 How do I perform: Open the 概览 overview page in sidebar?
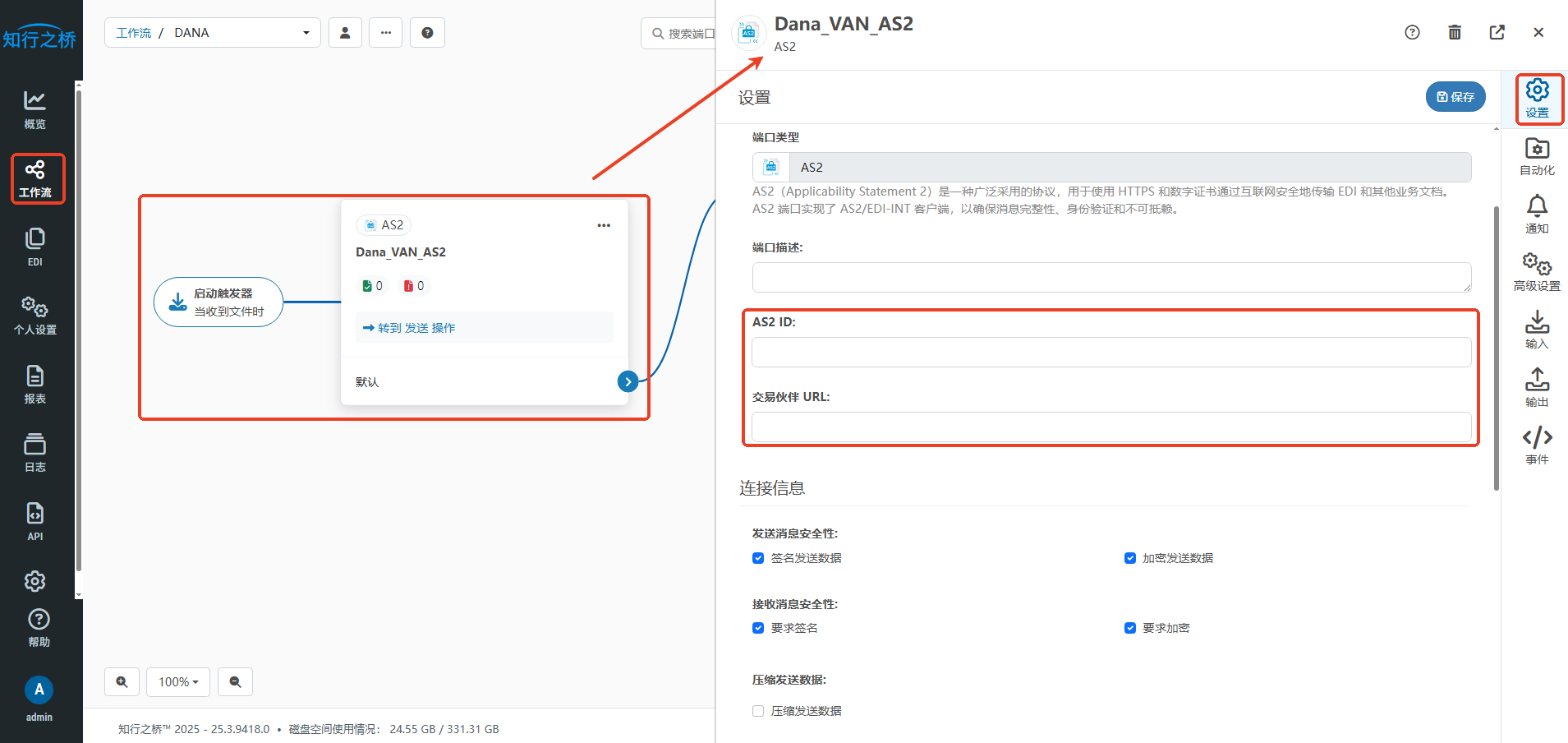(34, 110)
